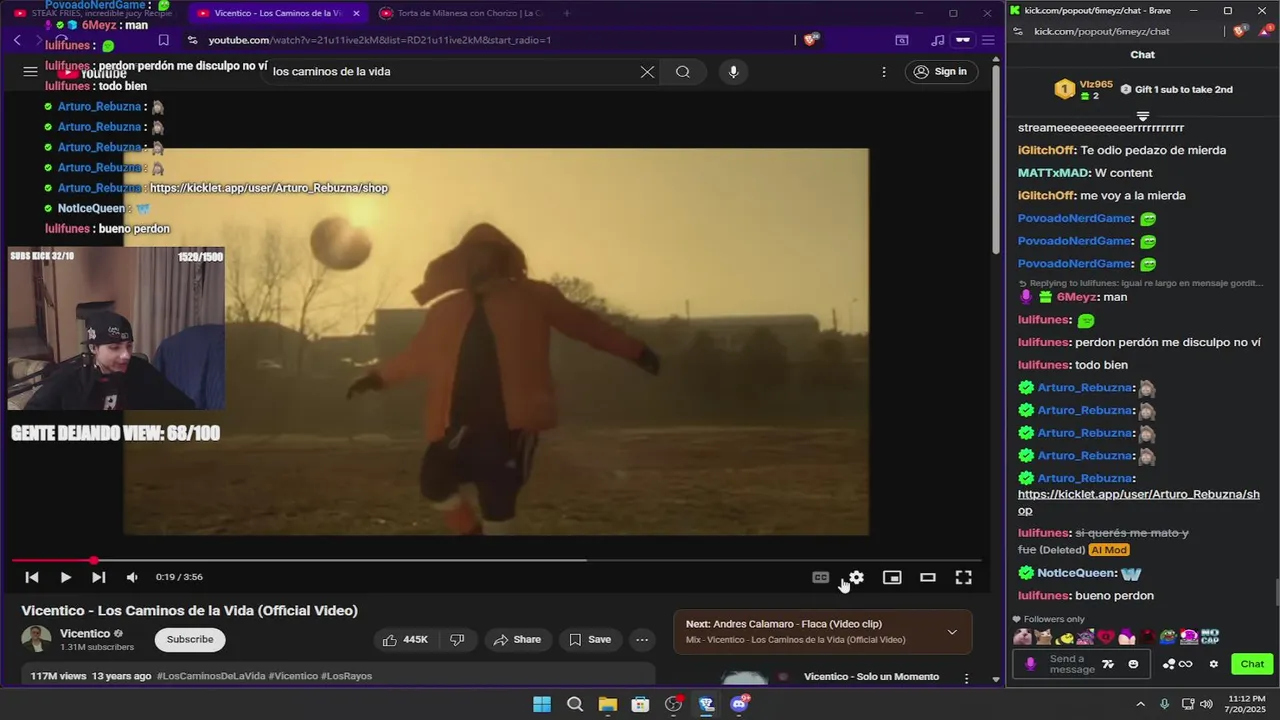Click the YouTube address bar URL
The image size is (1280, 720).
[x=380, y=40]
